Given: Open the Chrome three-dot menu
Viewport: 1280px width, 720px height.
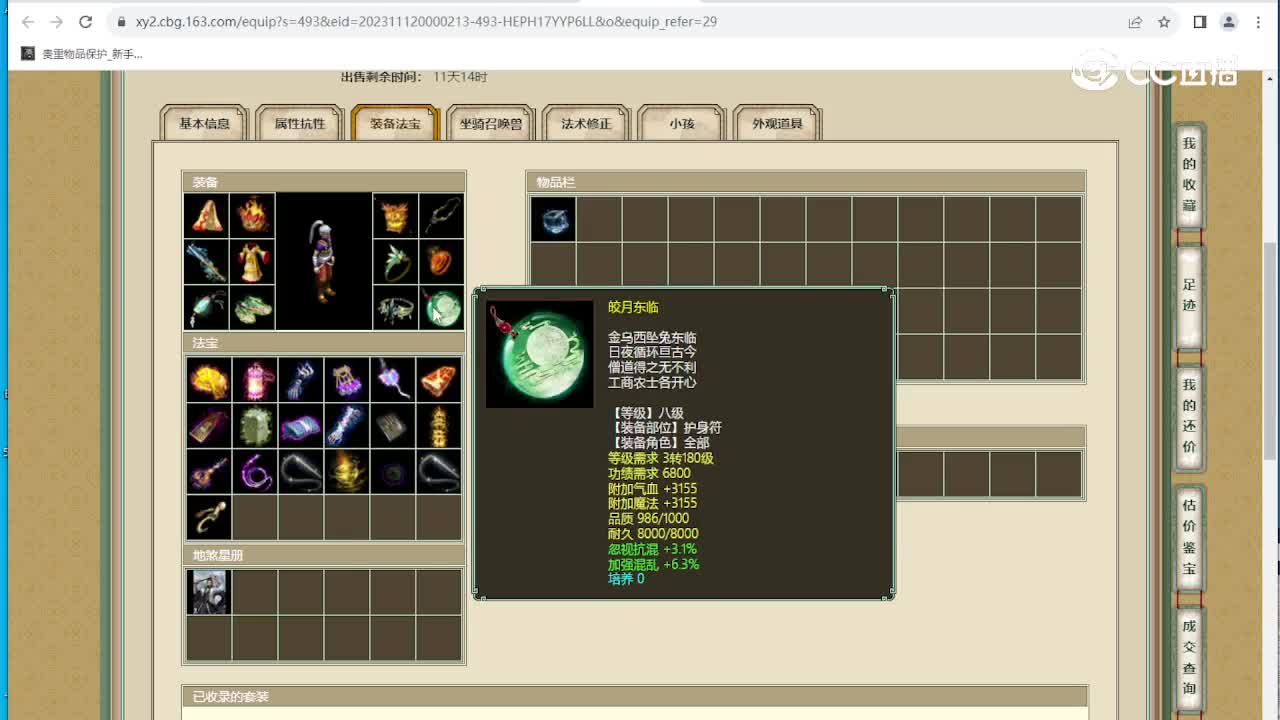Looking at the screenshot, I should point(1258,21).
